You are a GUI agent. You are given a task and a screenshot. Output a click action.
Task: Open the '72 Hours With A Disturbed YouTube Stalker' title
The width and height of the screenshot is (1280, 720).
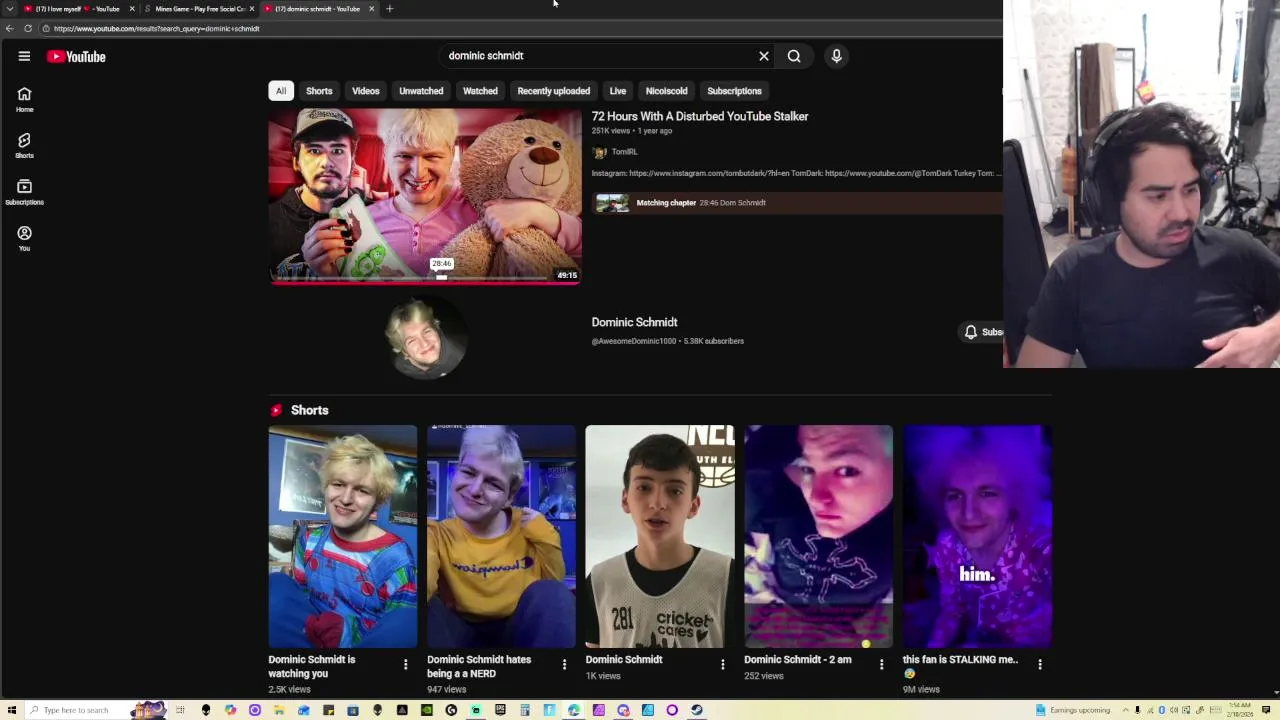pyautogui.click(x=700, y=116)
